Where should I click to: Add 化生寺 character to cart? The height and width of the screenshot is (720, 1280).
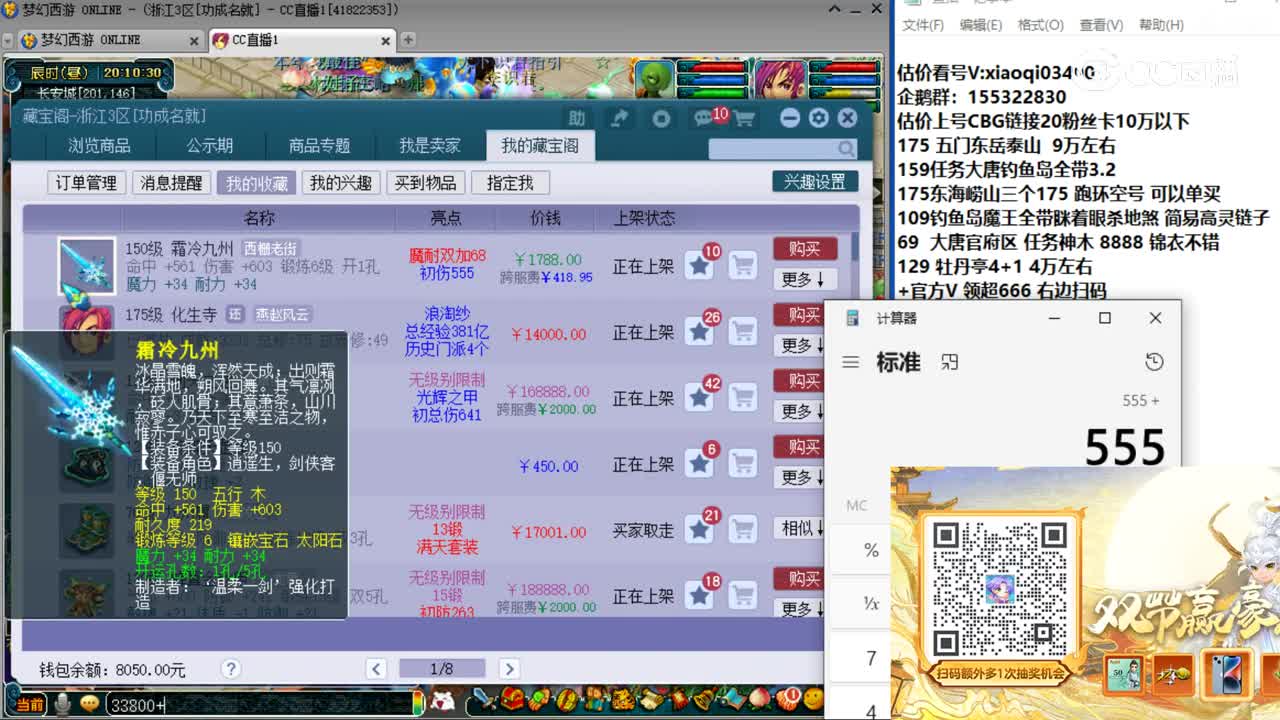click(x=742, y=332)
